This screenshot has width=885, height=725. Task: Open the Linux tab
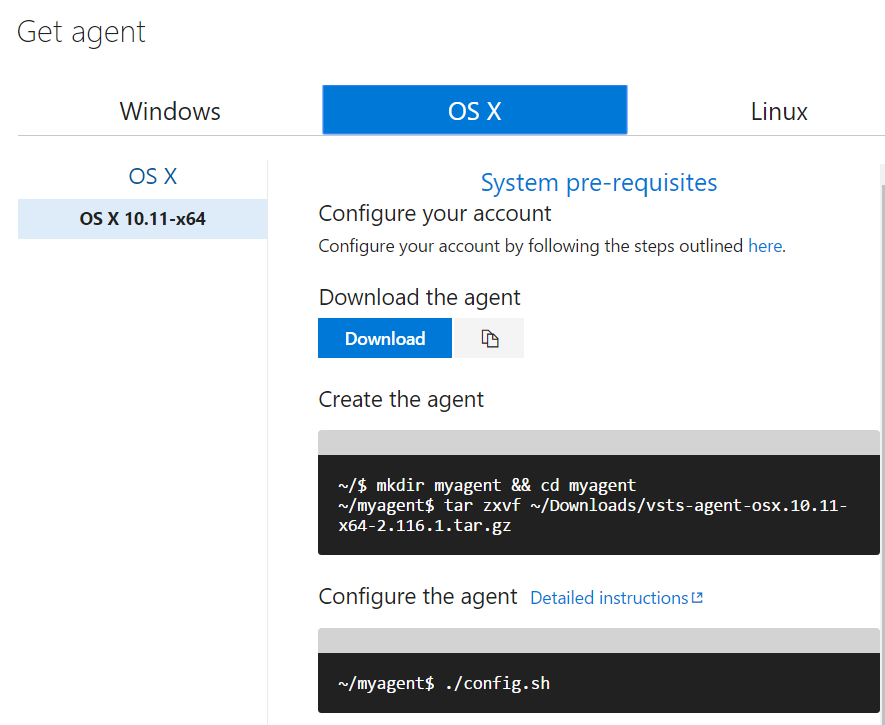[x=779, y=111]
